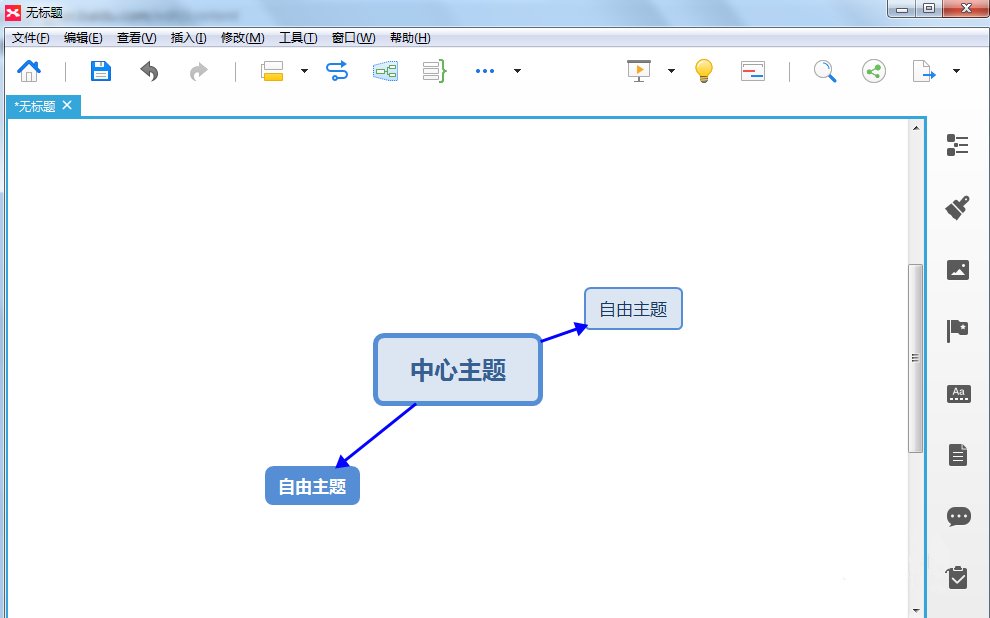Image resolution: width=990 pixels, height=618 pixels.
Task: Open the Home panel in XMind
Action: click(x=28, y=71)
